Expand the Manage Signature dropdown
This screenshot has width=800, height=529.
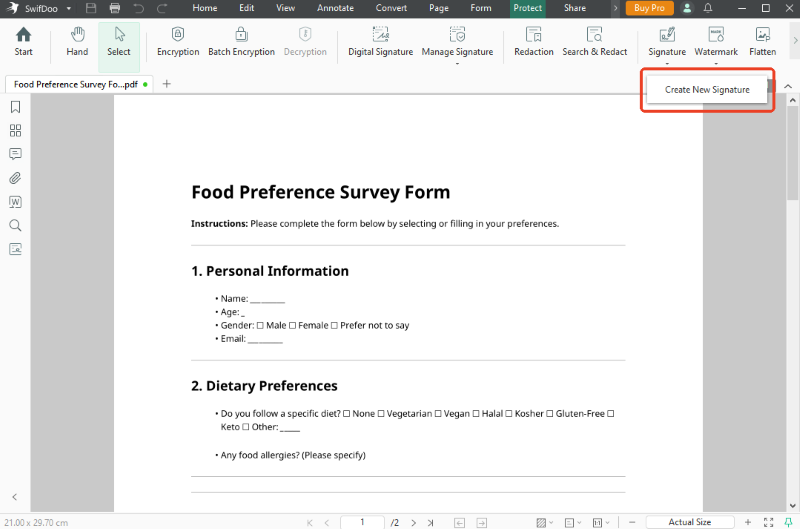(457, 64)
